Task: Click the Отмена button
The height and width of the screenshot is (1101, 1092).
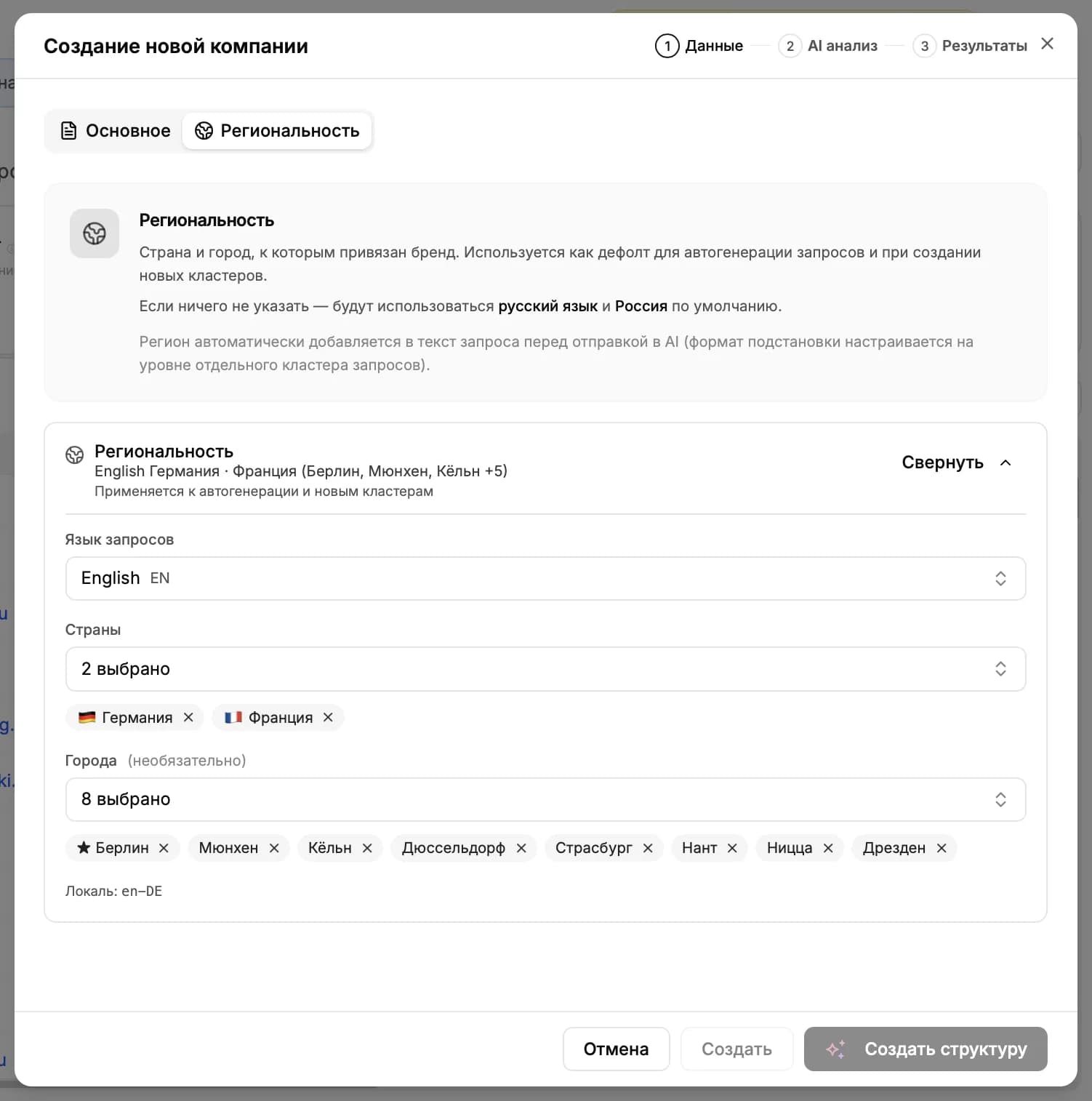Action: click(616, 1049)
